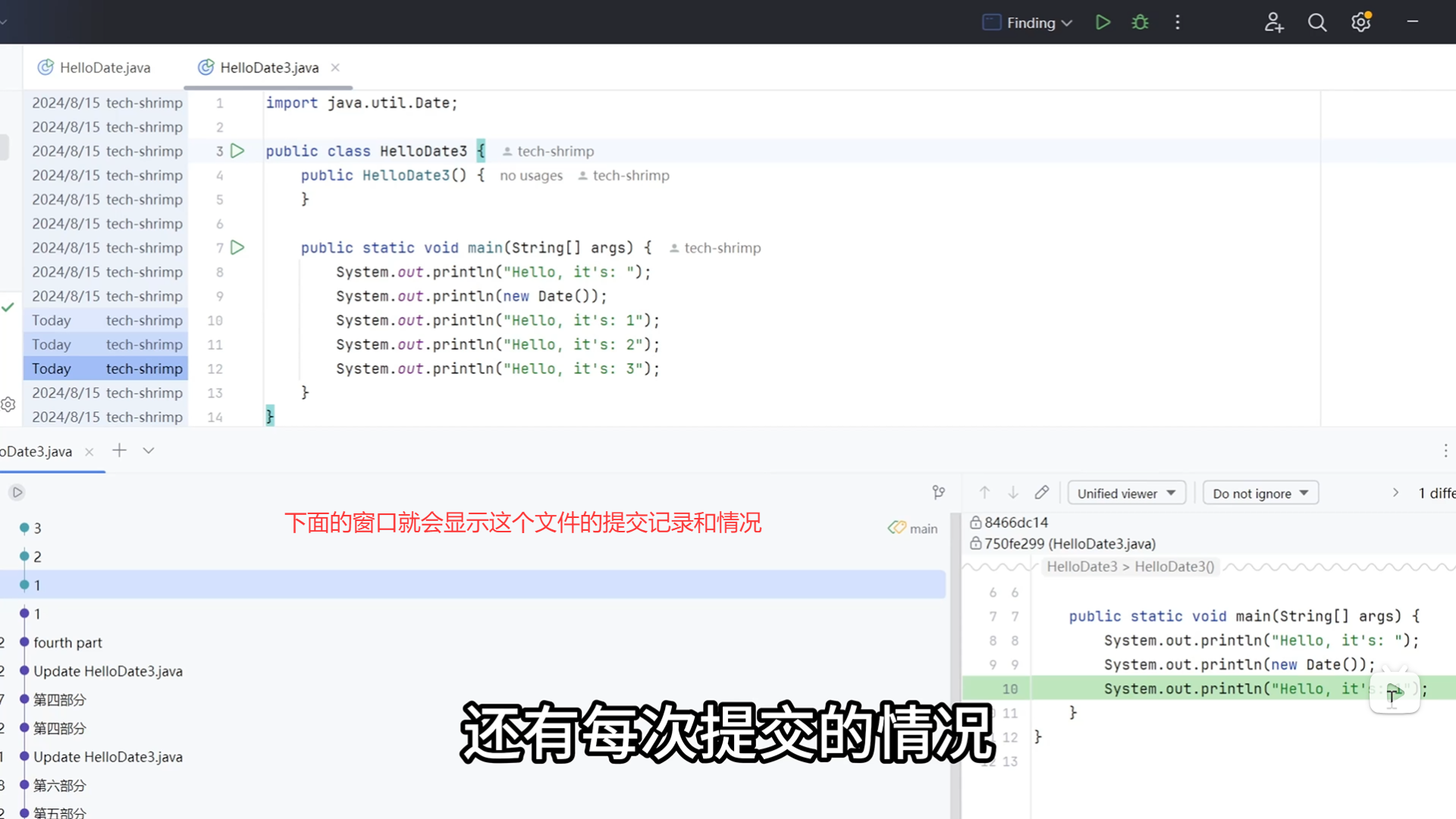1456x819 pixels.
Task: Close the HelloDate3.java editor tab
Action: pyautogui.click(x=335, y=67)
